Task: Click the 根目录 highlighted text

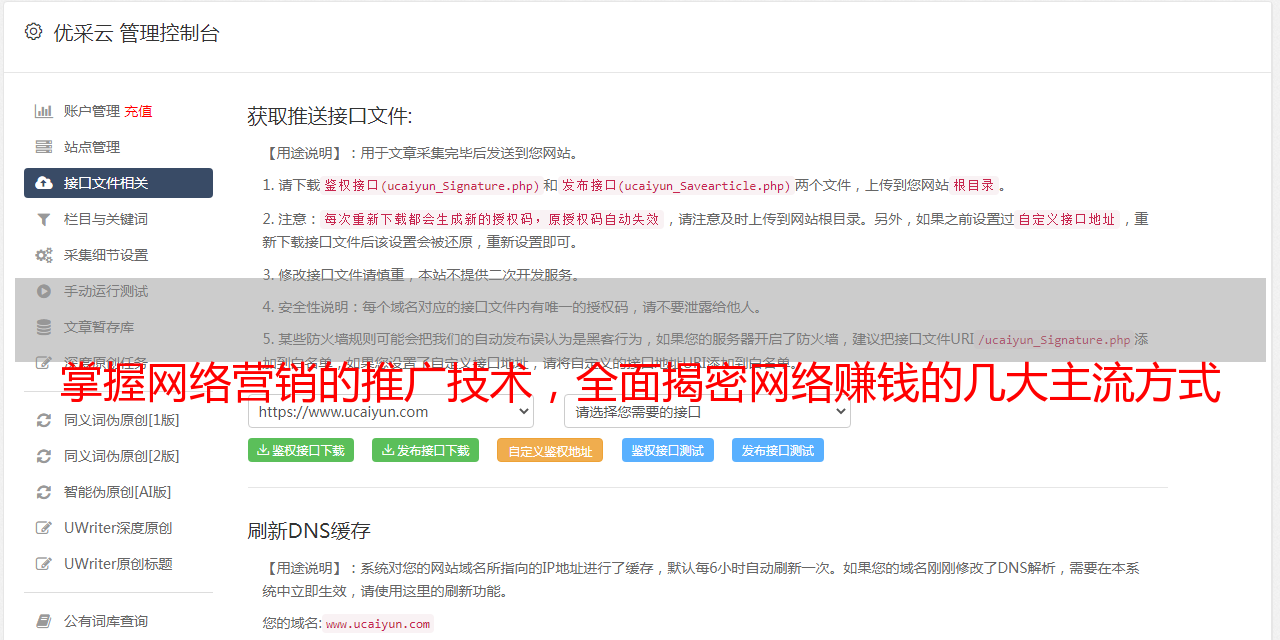Action: coord(974,186)
